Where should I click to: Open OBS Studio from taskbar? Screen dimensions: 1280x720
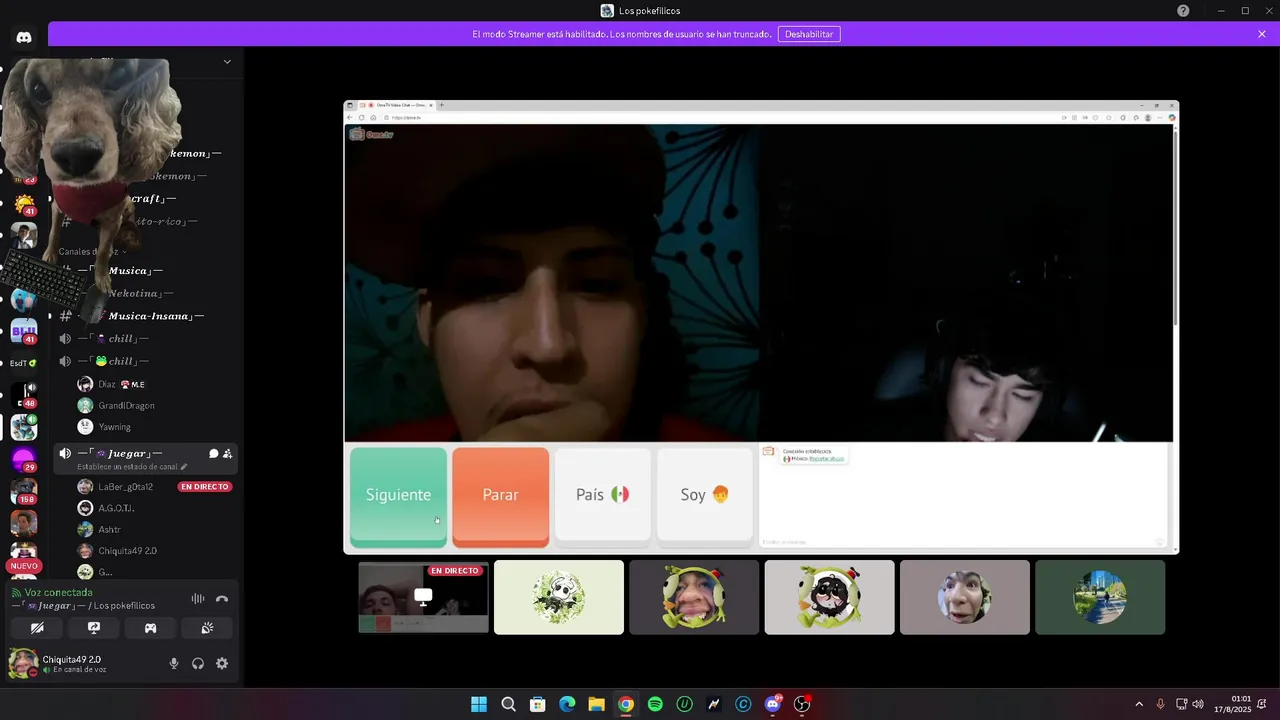[801, 704]
